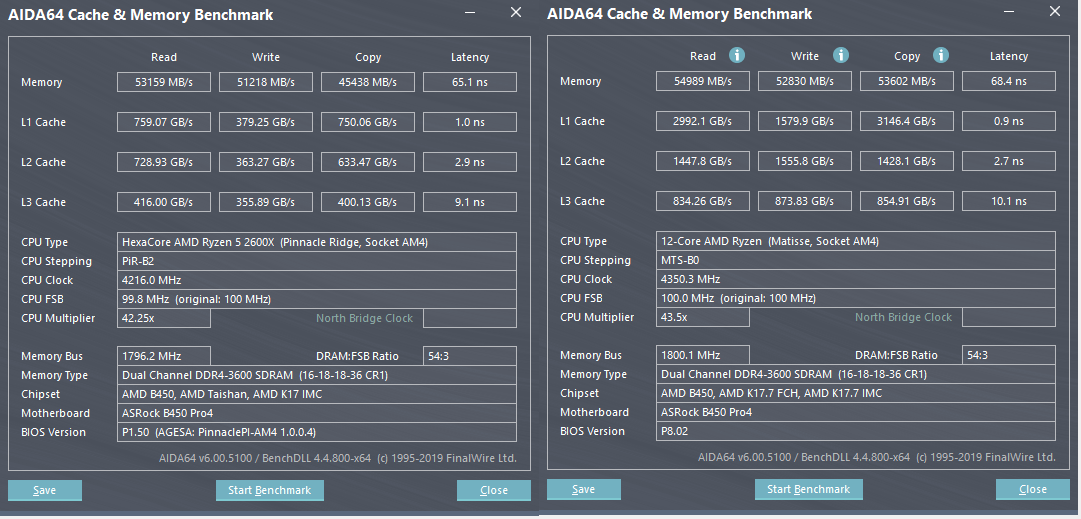Click CPU Stepping value MTS-B0

click(856, 260)
